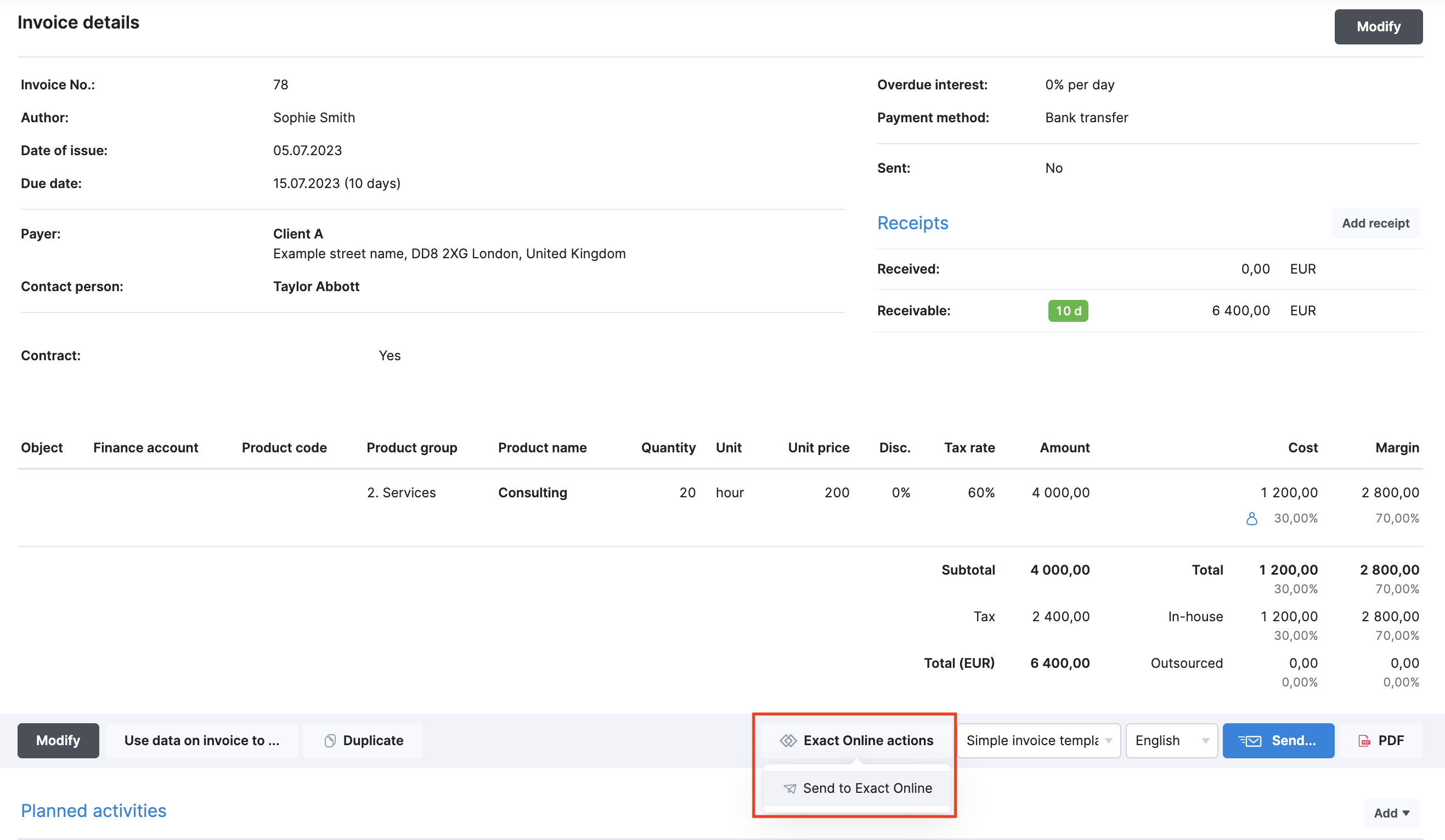Open the Receipts section link
The width and height of the screenshot is (1445, 840).
click(912, 223)
